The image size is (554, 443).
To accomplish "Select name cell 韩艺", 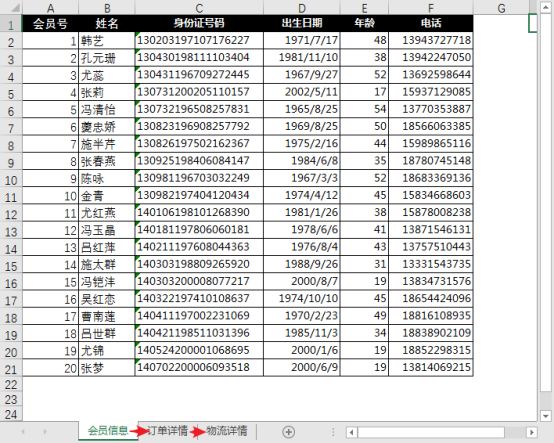I will (x=106, y=41).
